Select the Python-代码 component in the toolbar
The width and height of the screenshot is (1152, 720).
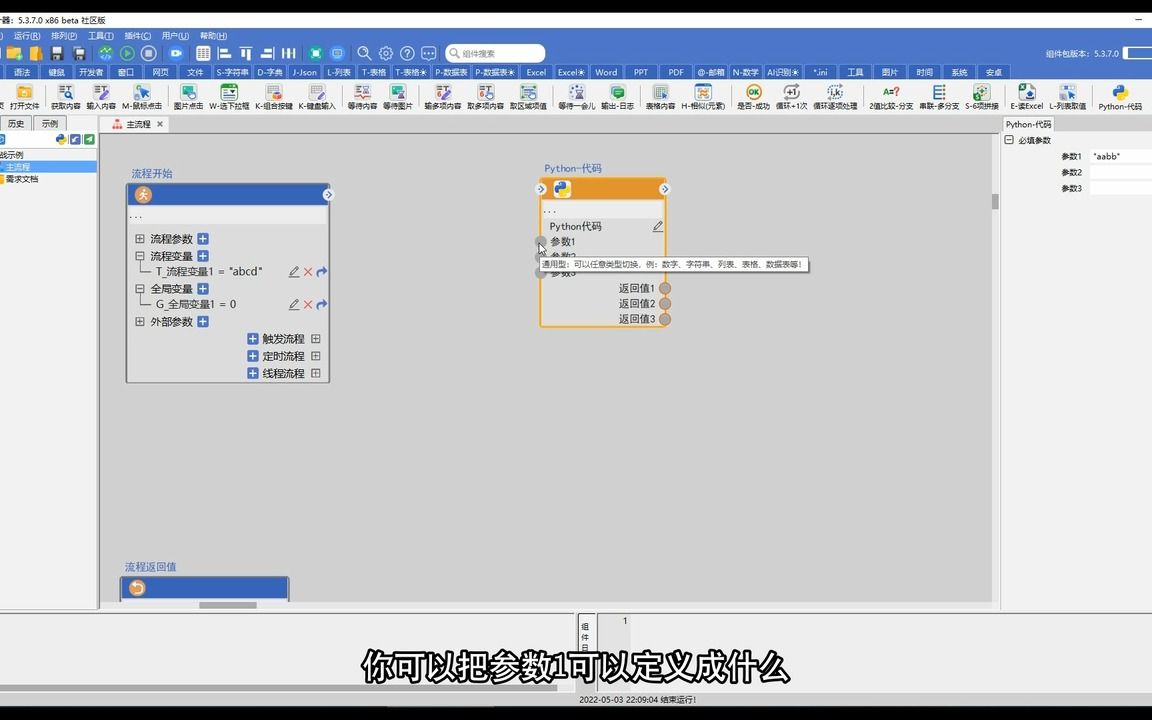pyautogui.click(x=1120, y=95)
